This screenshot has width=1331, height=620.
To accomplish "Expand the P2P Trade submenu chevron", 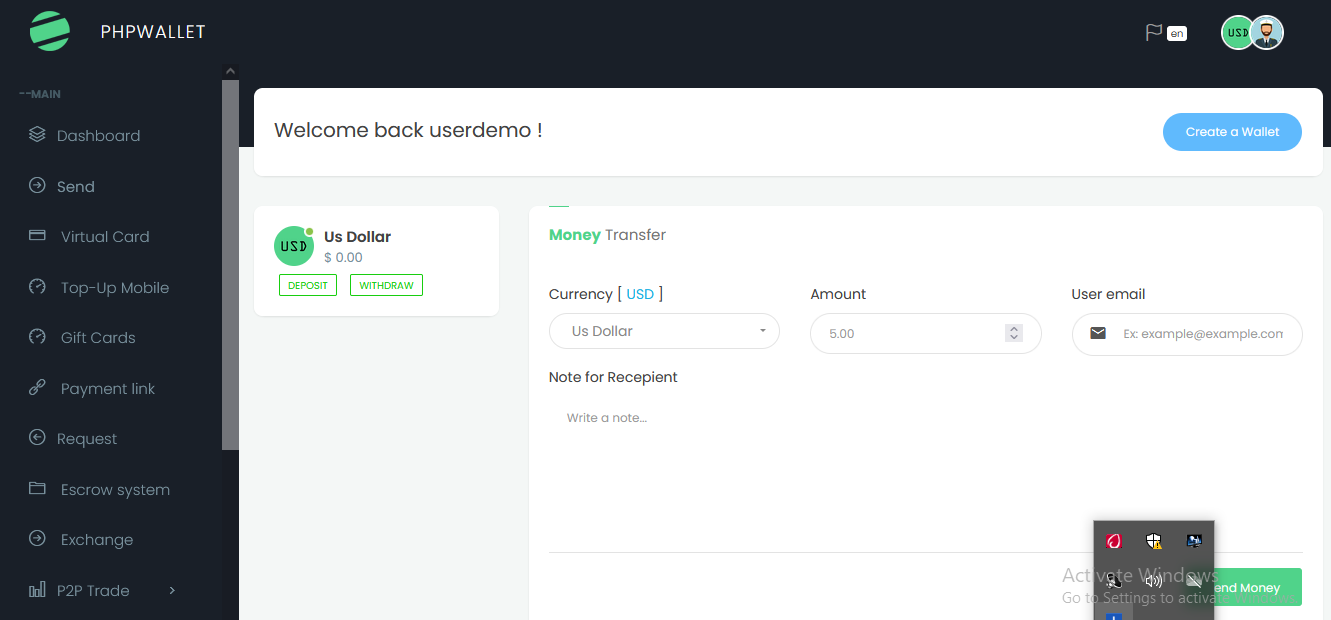I will 172,590.
